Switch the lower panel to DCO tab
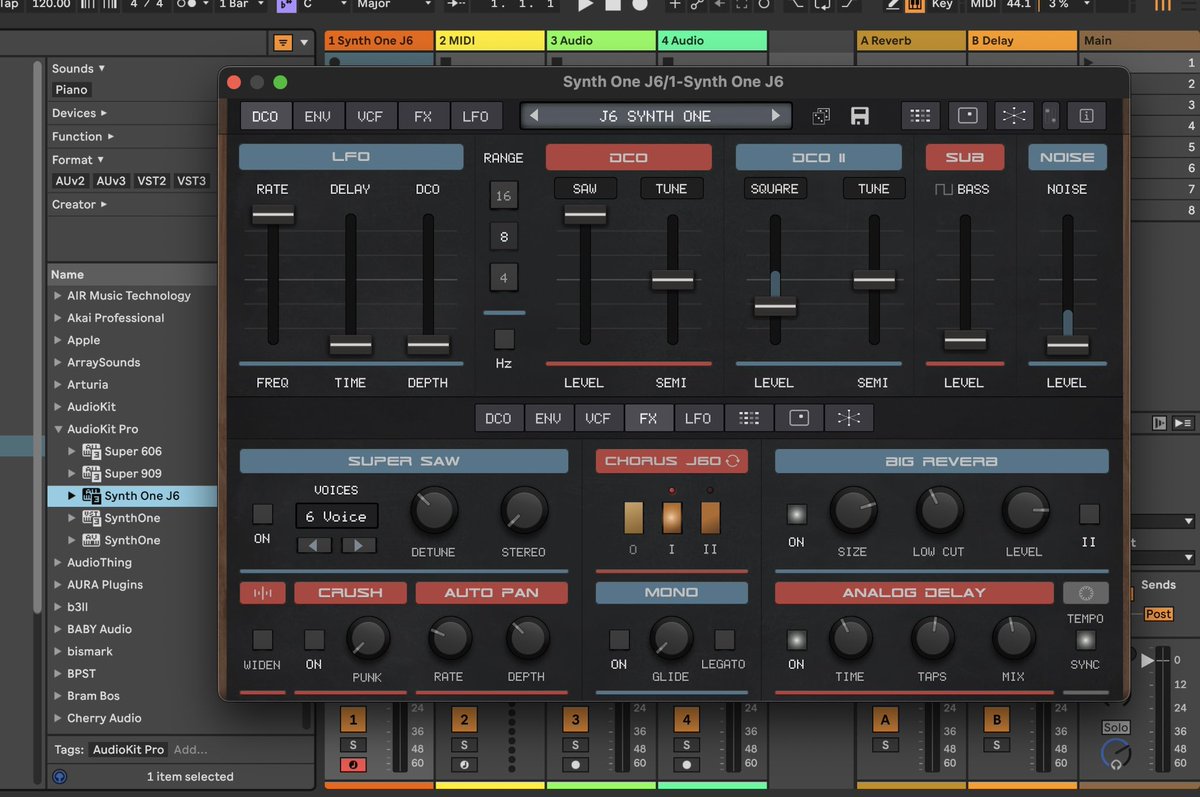This screenshot has height=797, width=1200. tap(498, 418)
